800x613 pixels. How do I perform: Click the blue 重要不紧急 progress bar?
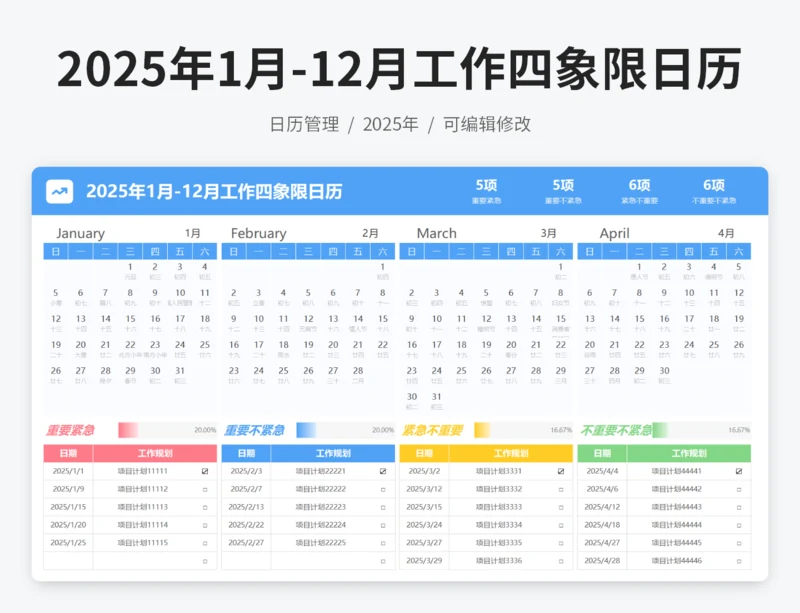coord(345,430)
